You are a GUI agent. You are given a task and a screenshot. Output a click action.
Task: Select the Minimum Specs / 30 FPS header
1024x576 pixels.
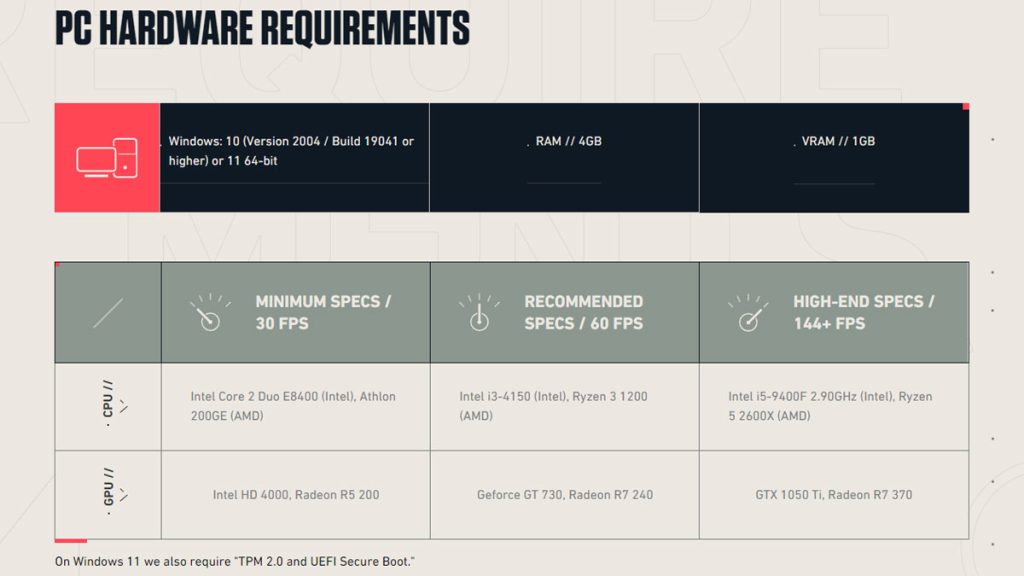[x=323, y=312]
